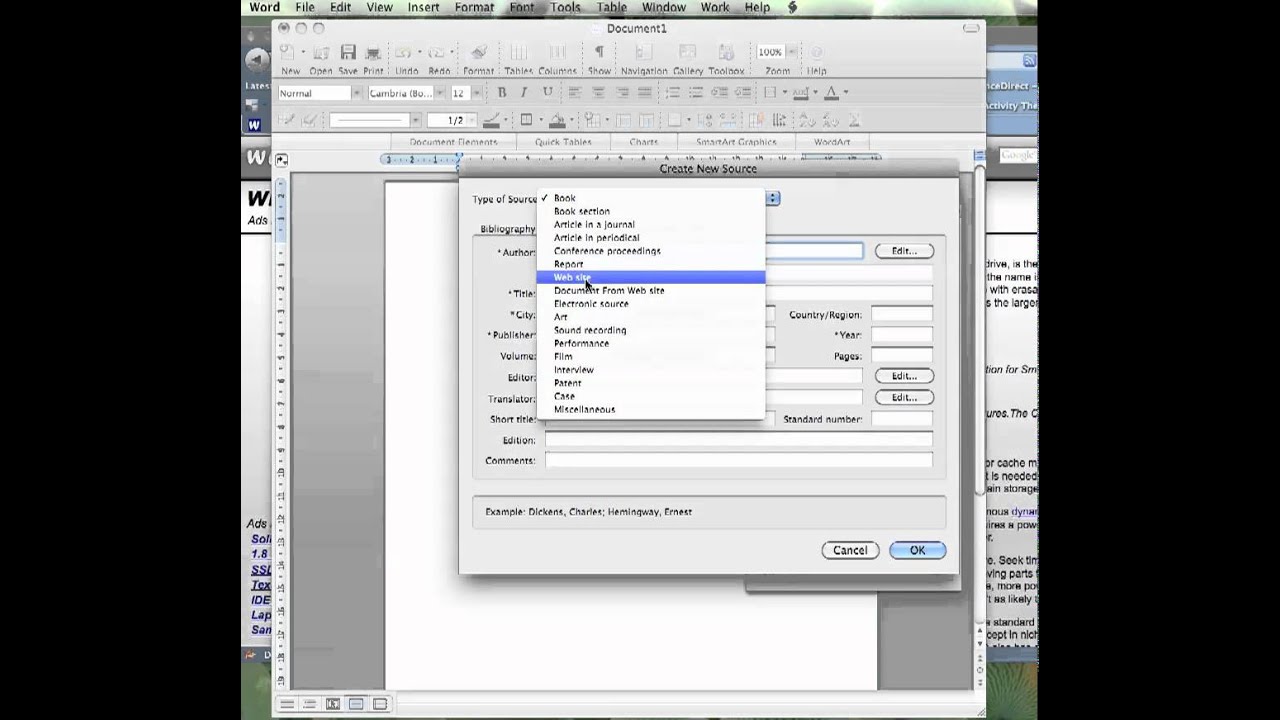The image size is (1280, 720).
Task: Open the line style dropdown
Action: point(415,120)
